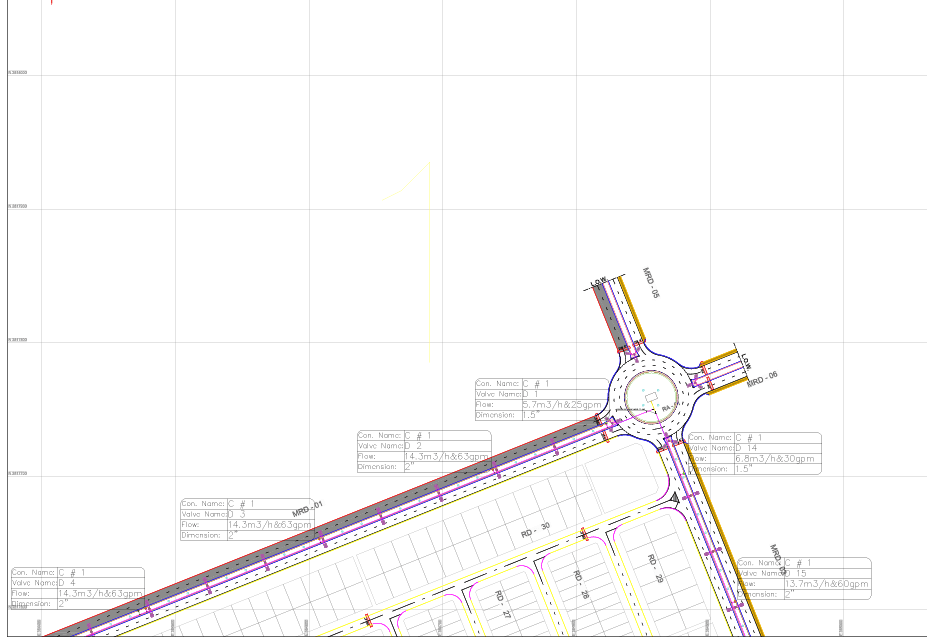927x637 pixels.
Task: Select the 1.5" dimension in the D 14 table
Action: pos(744,468)
